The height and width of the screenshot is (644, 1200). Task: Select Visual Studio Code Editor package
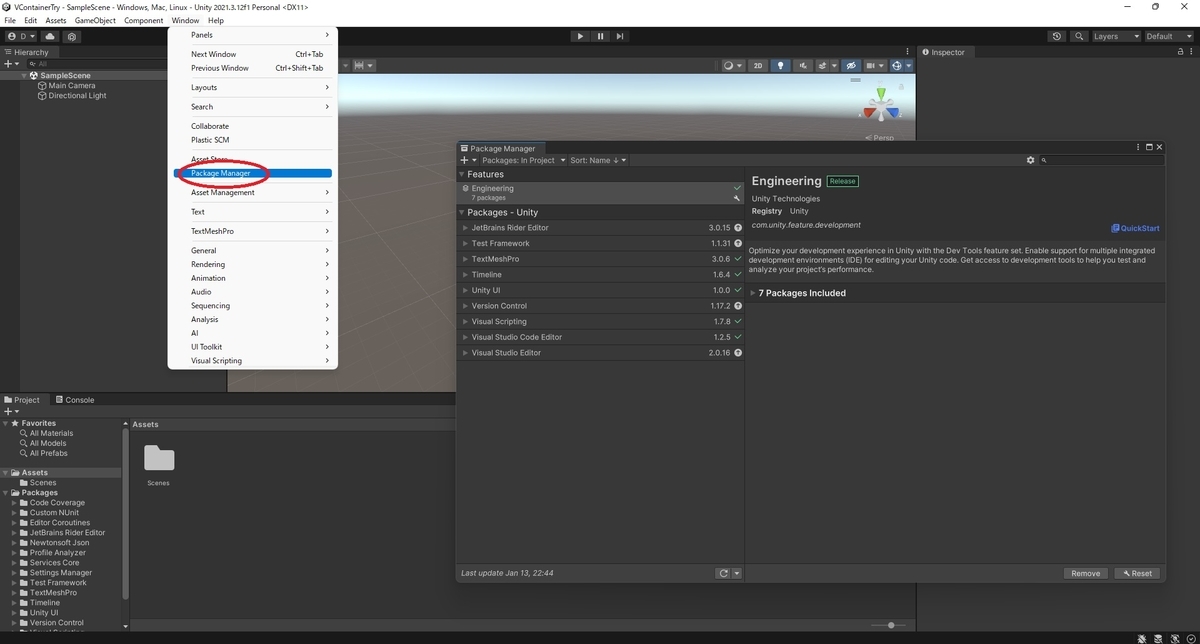coord(600,337)
